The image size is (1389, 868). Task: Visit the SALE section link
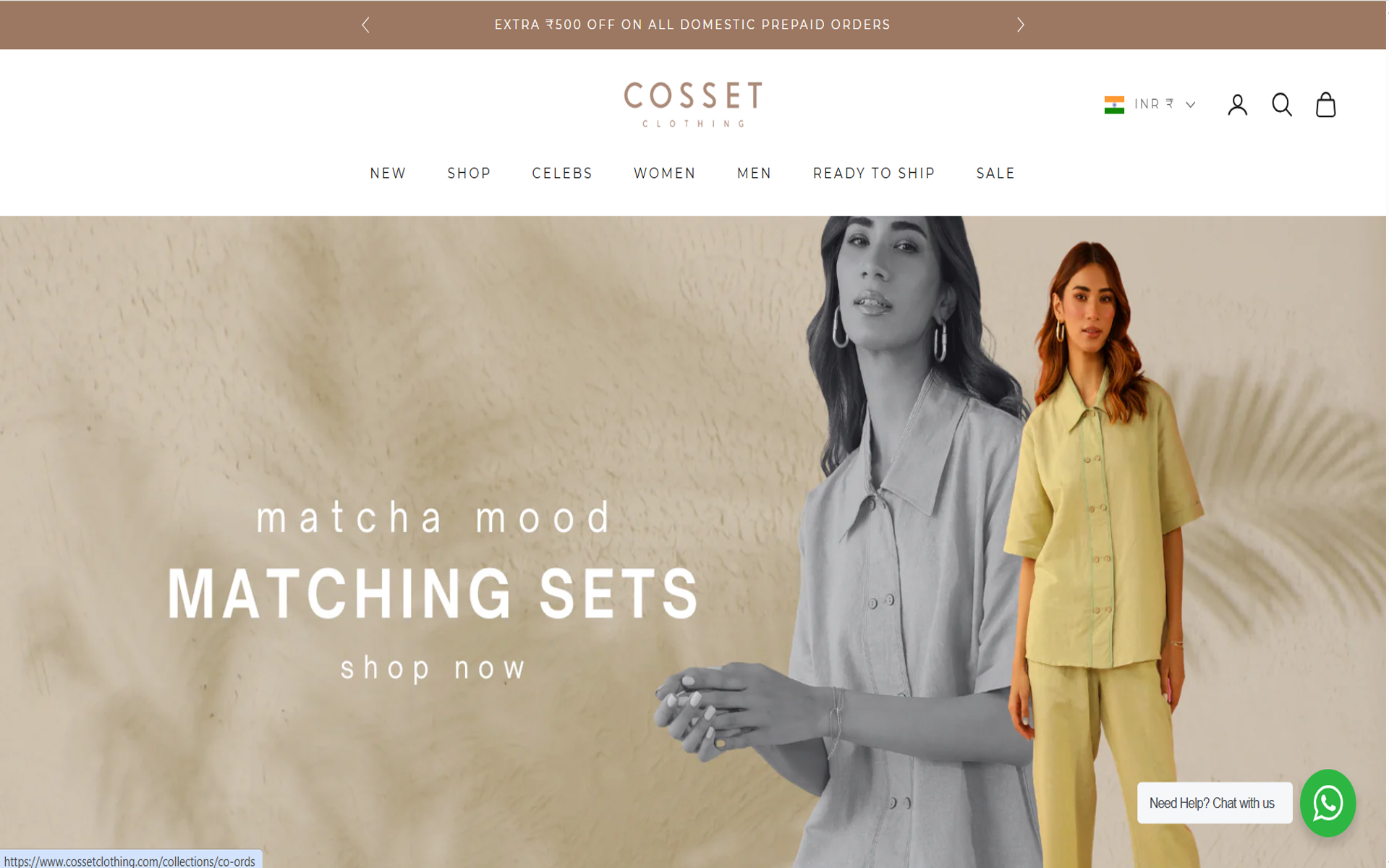[x=996, y=174]
